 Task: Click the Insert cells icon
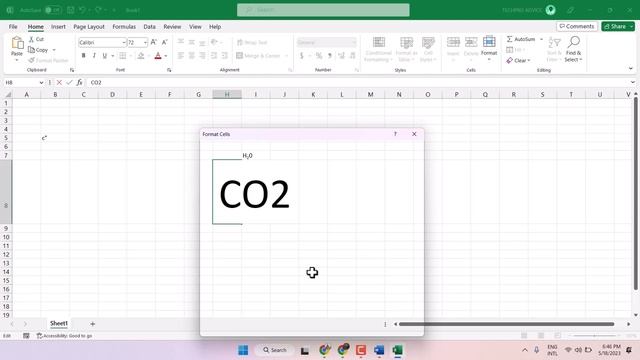(x=453, y=42)
